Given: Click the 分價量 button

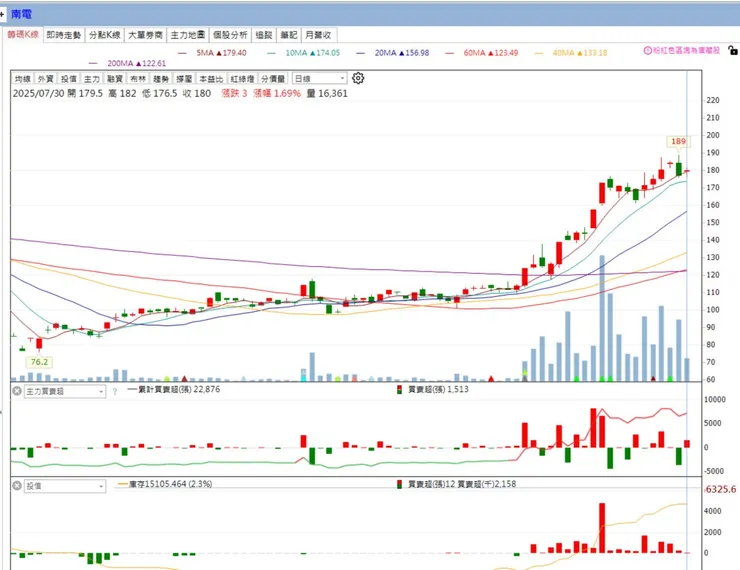Looking at the screenshot, I should tap(273, 79).
